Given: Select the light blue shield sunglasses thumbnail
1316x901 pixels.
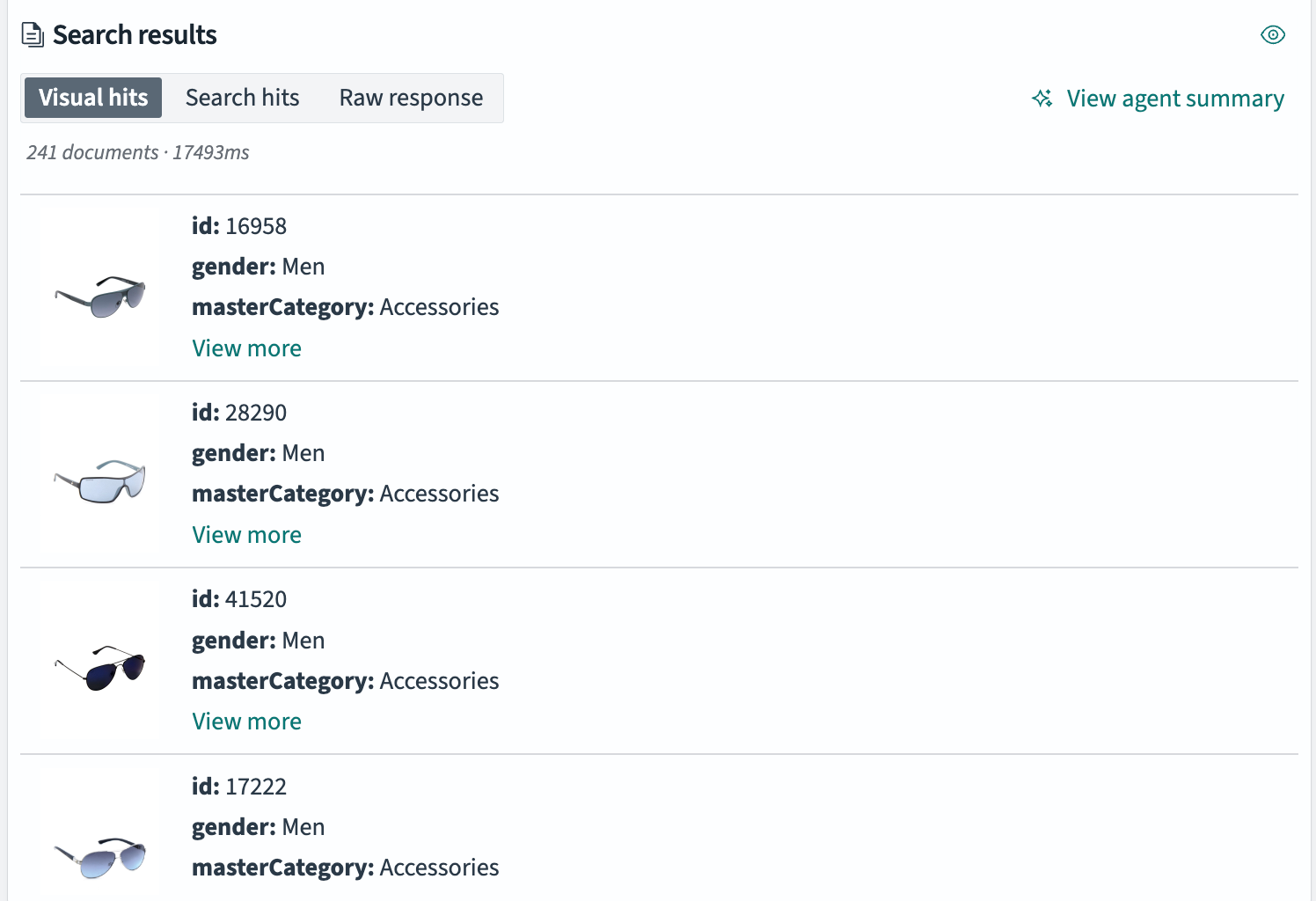Looking at the screenshot, I should pyautogui.click(x=99, y=481).
